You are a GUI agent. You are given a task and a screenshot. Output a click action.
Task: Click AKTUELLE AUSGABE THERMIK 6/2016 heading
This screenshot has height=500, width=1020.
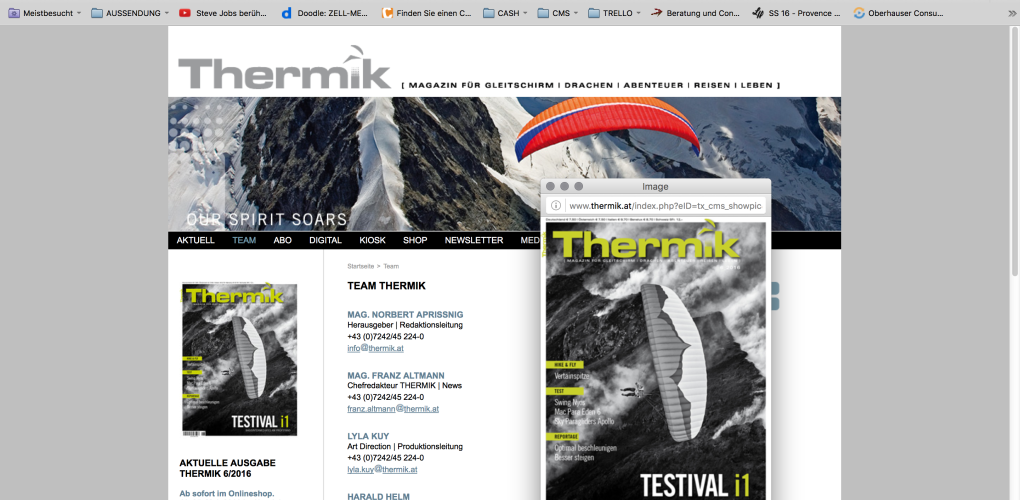(x=228, y=468)
